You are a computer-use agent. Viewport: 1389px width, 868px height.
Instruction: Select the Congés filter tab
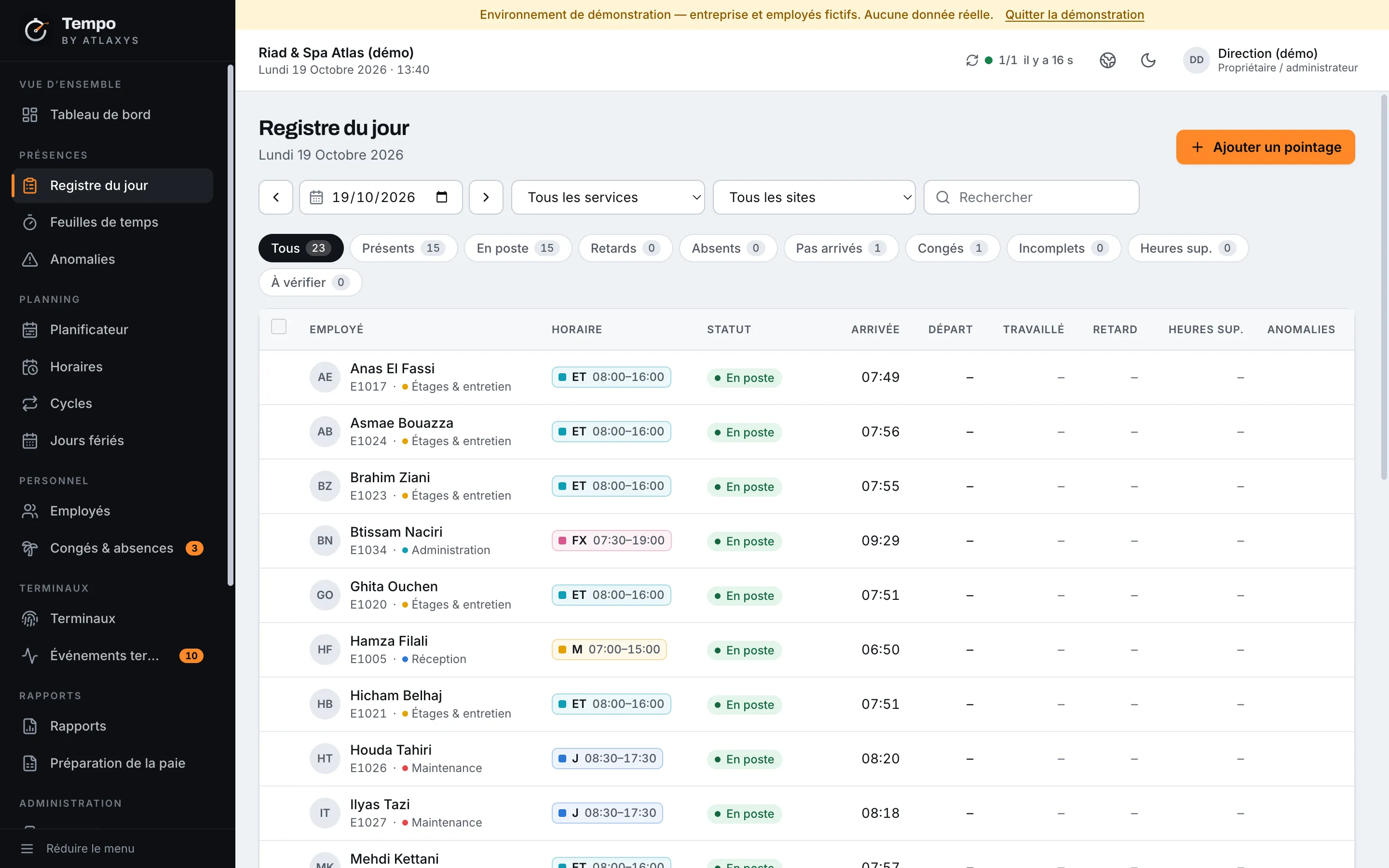pyautogui.click(x=952, y=248)
